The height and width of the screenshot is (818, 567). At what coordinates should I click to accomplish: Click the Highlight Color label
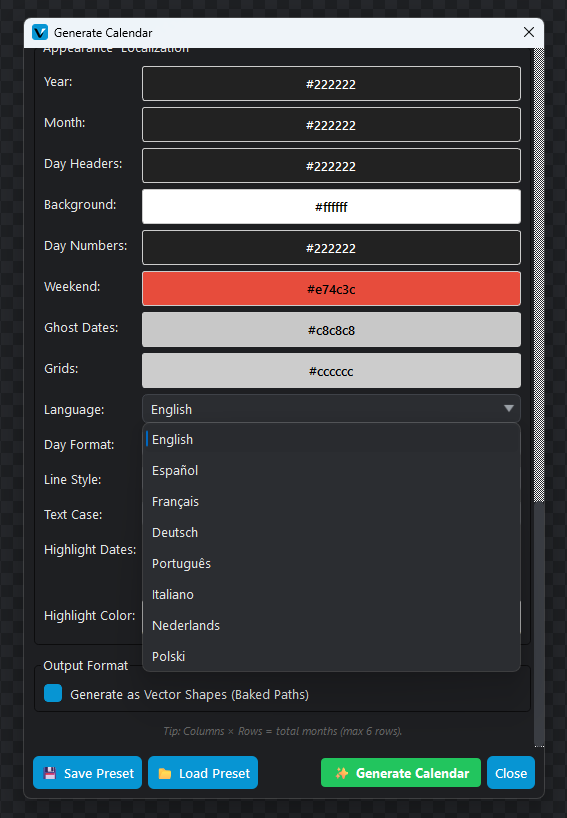point(90,616)
